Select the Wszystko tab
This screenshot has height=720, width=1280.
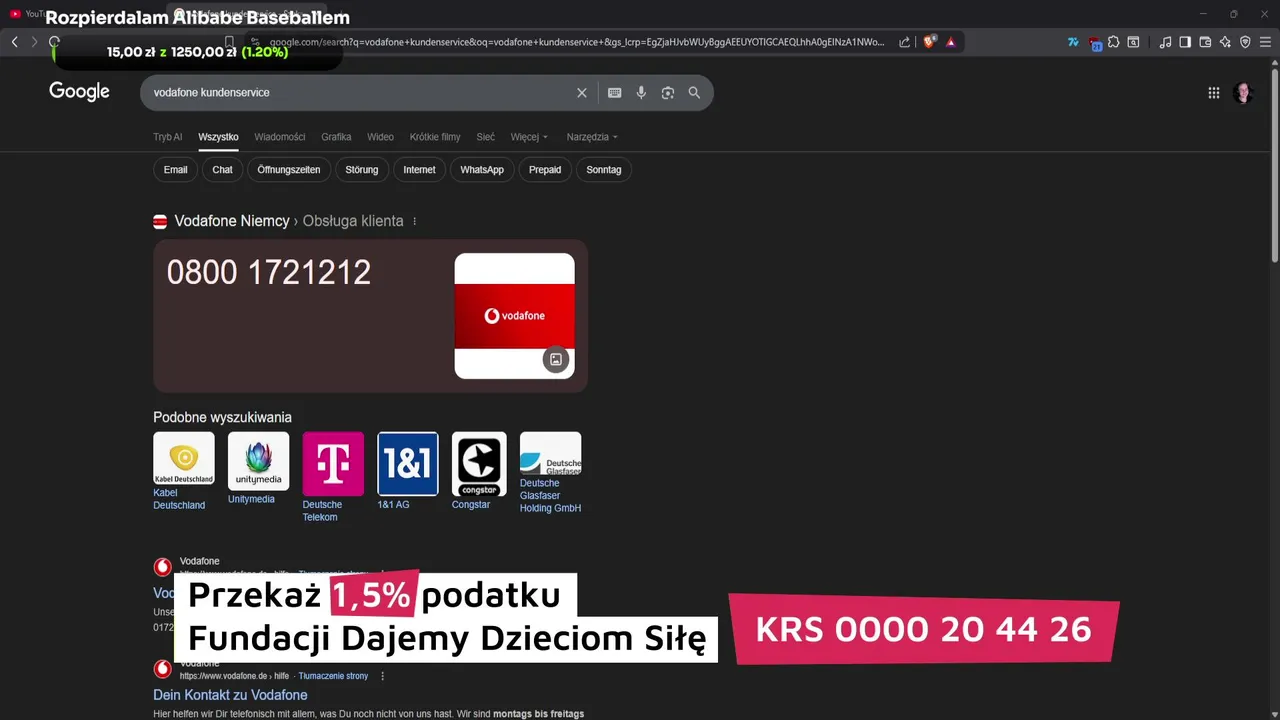pos(218,137)
